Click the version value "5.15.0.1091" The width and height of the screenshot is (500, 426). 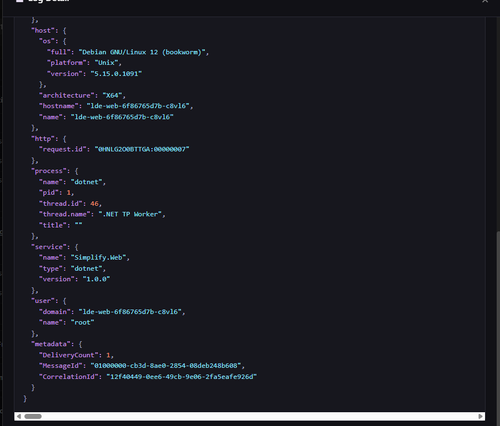pos(116,74)
